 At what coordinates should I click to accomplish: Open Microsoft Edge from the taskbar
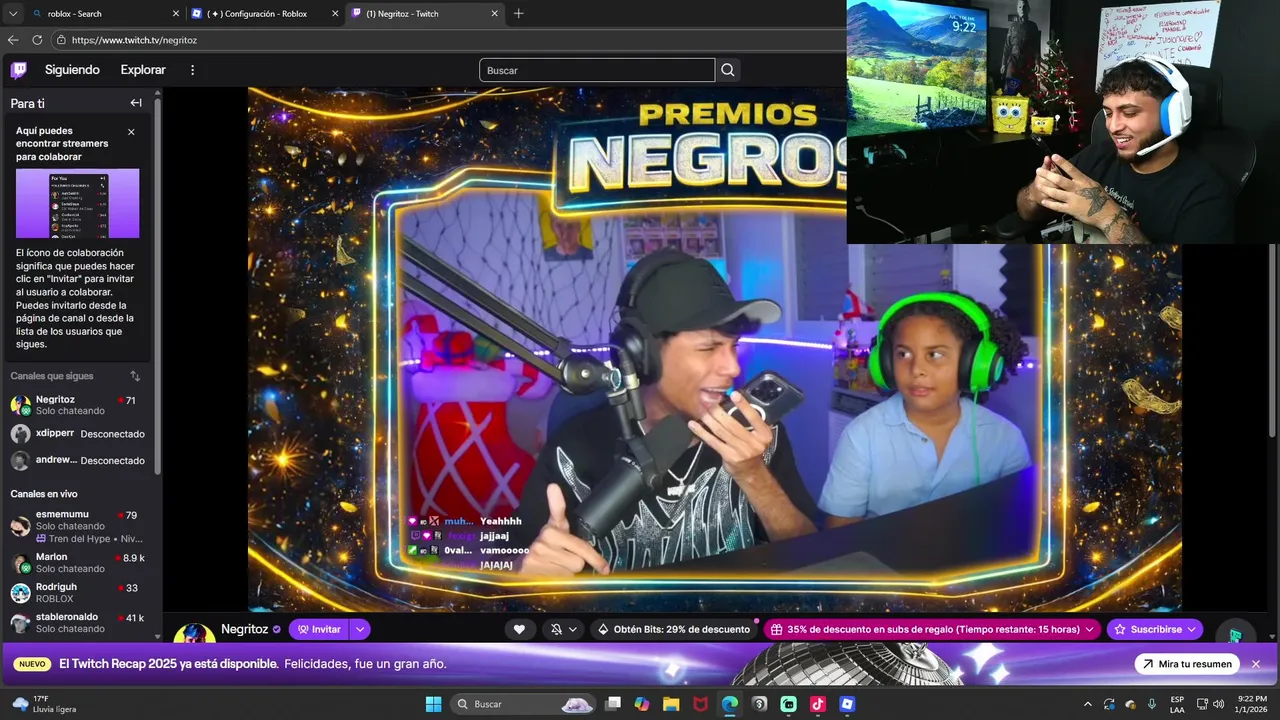click(x=730, y=704)
